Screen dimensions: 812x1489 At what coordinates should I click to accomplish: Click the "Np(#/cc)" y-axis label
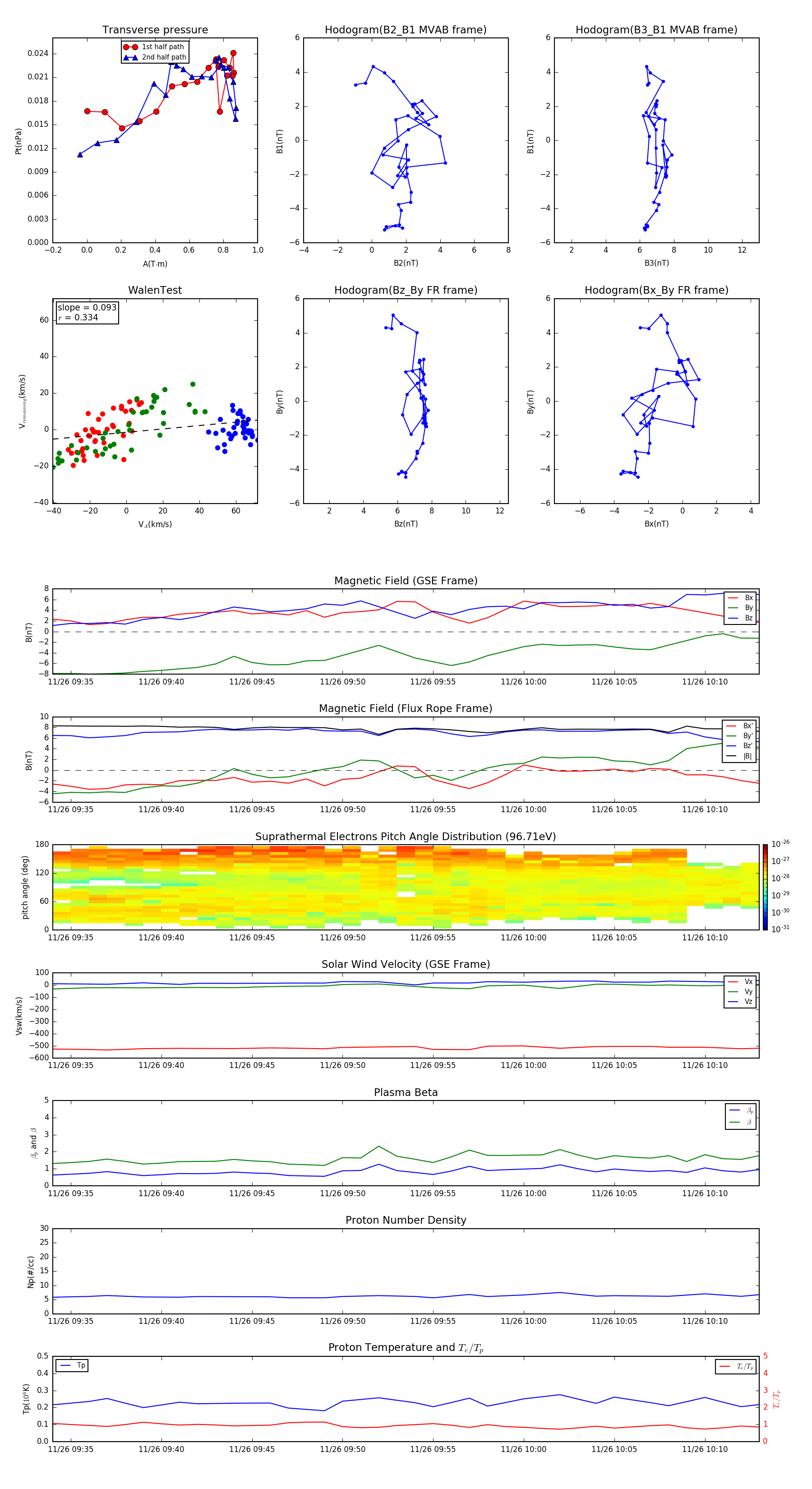[x=31, y=1272]
